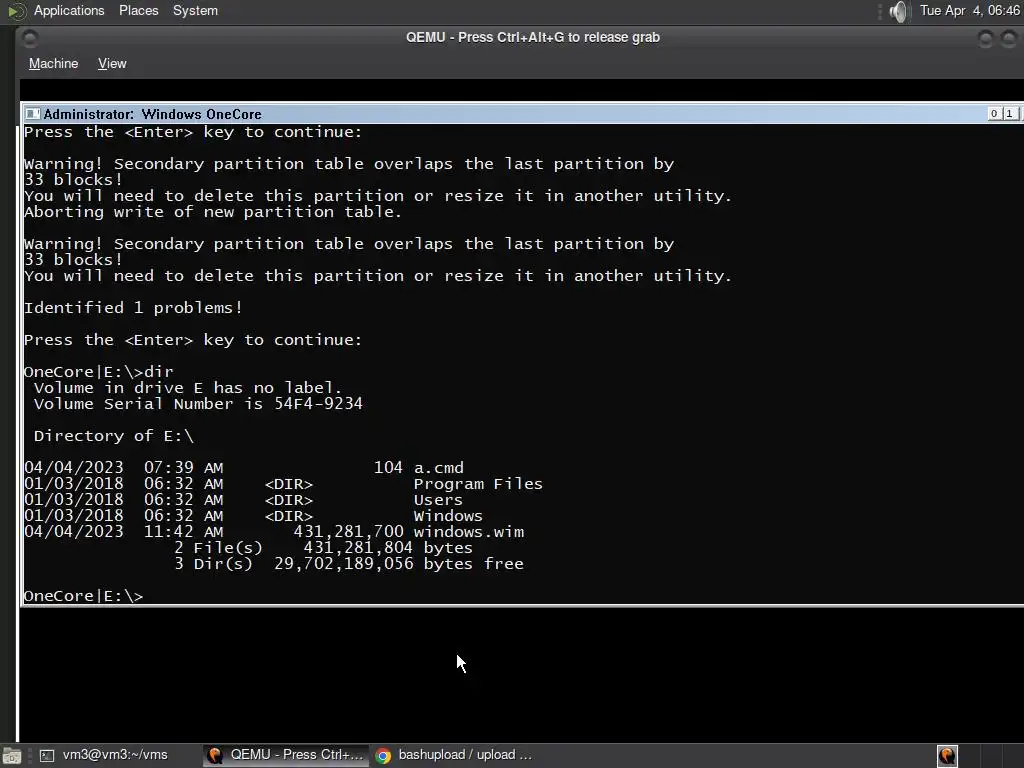Screen dimensions: 1024x768
Task: Click the '2 File(s)' summary line
Action: (x=323, y=548)
